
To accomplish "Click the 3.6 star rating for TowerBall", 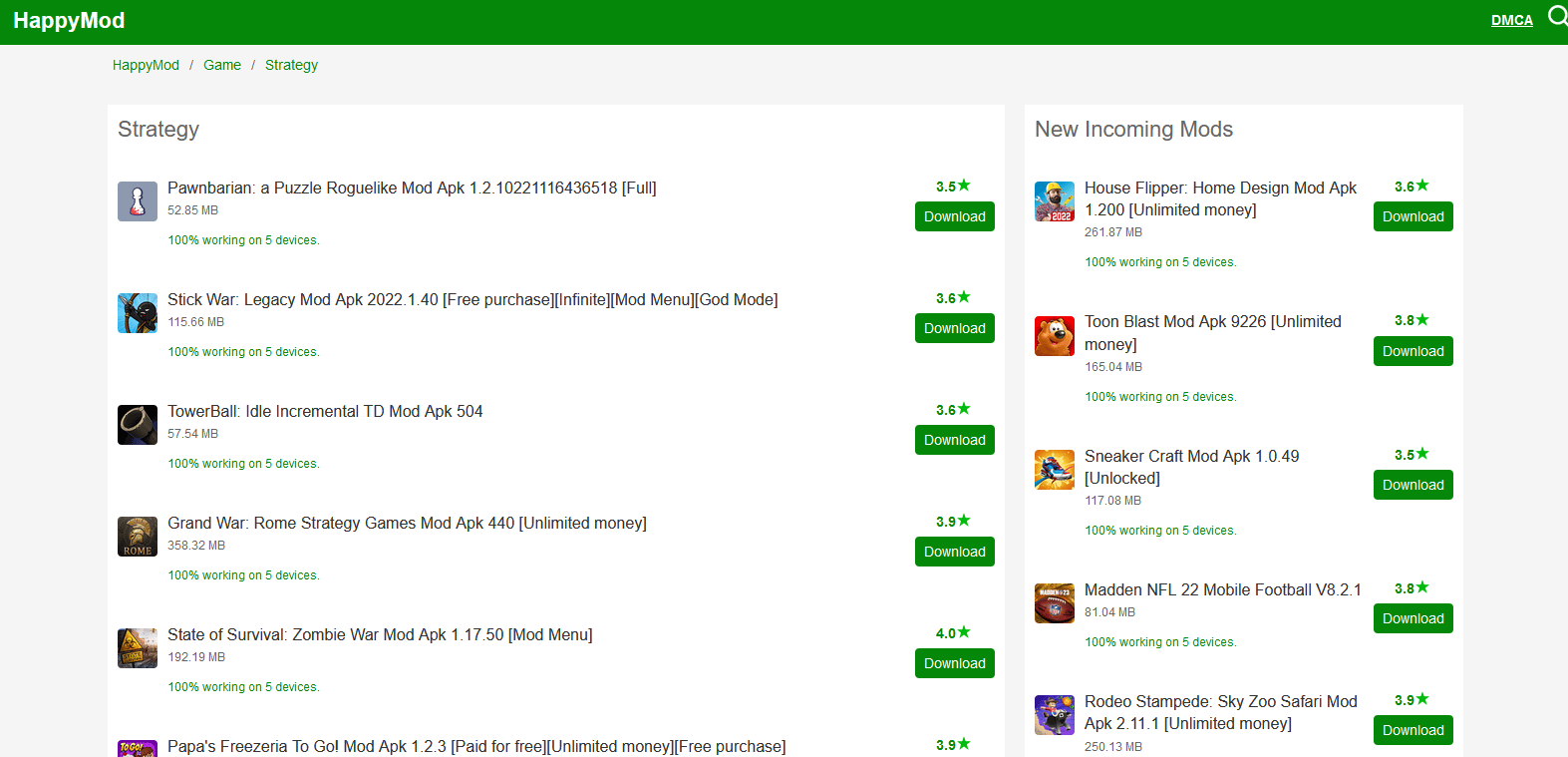I will (953, 410).
